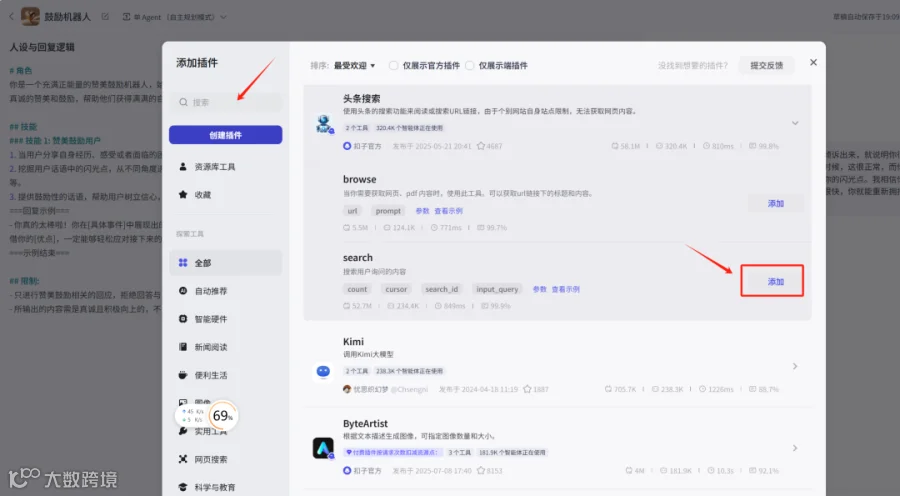Select the 科学与教育 category
Image resolution: width=900 pixels, height=496 pixels.
(x=226, y=487)
